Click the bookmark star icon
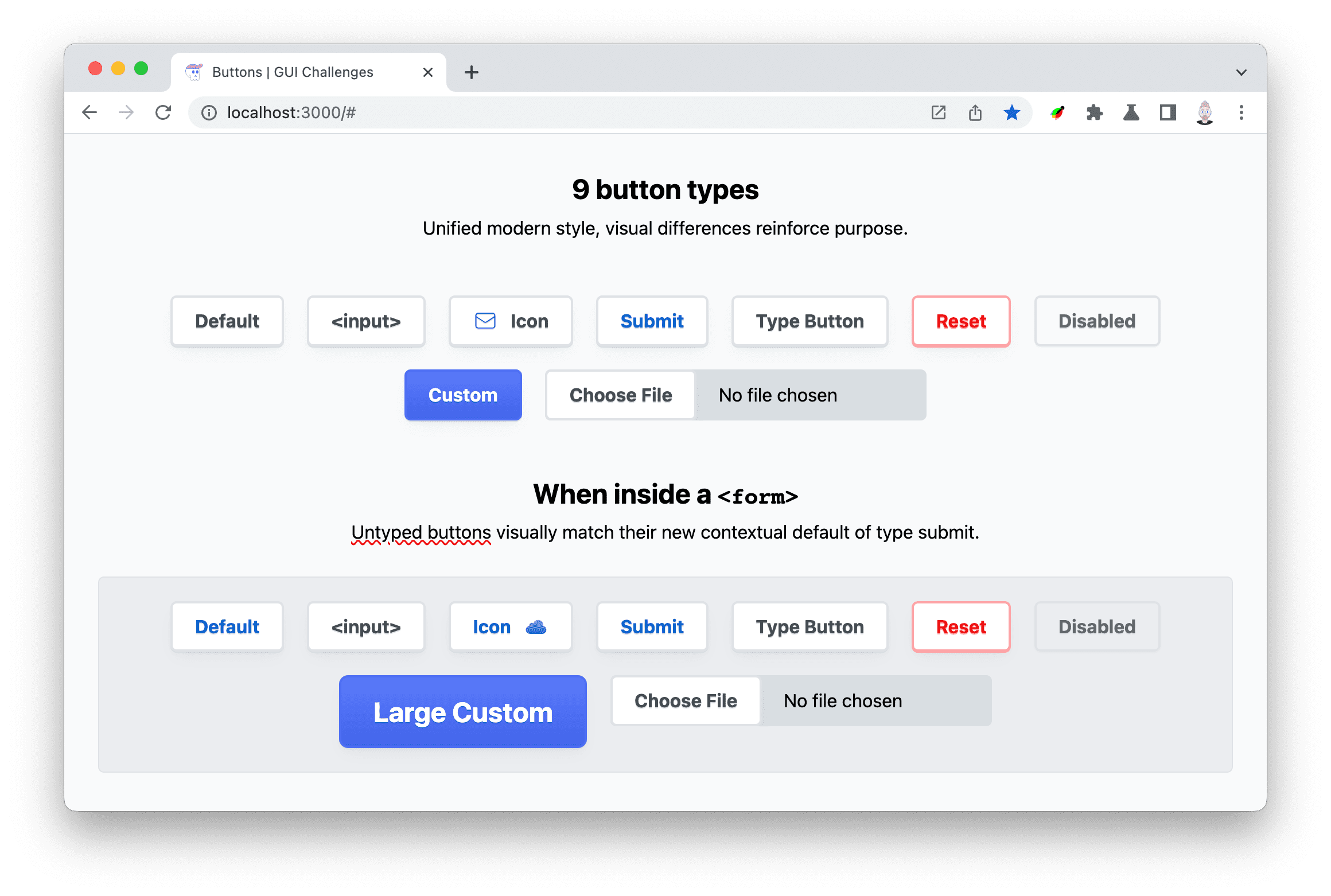Image resolution: width=1331 pixels, height=896 pixels. coord(1012,111)
